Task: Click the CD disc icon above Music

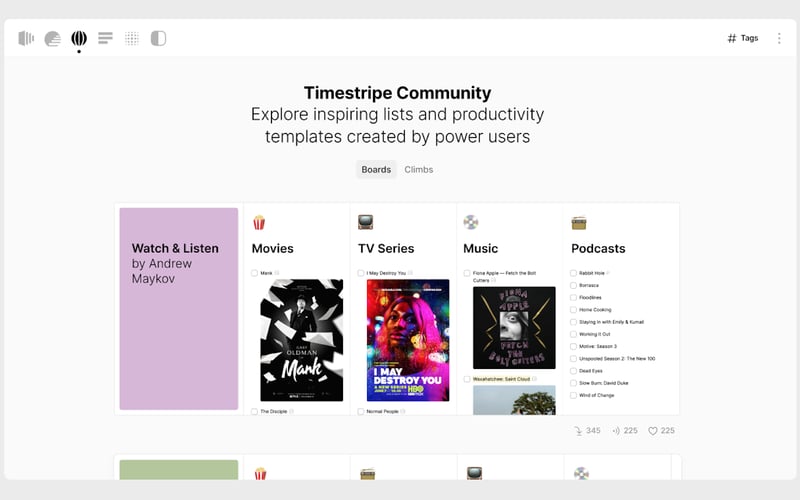Action: [x=471, y=222]
